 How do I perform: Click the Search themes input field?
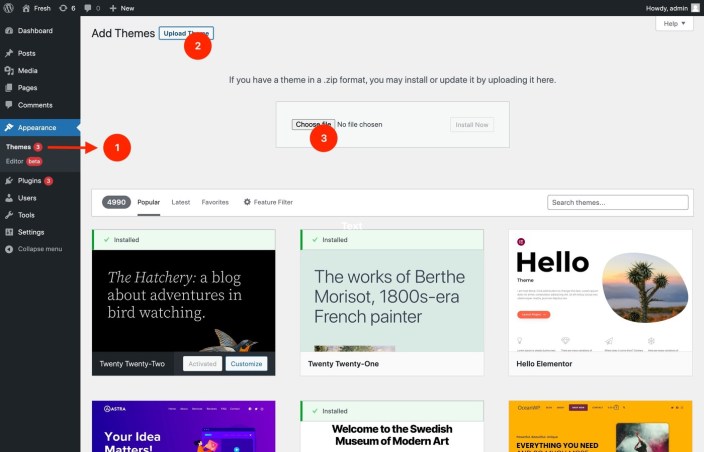pos(618,202)
